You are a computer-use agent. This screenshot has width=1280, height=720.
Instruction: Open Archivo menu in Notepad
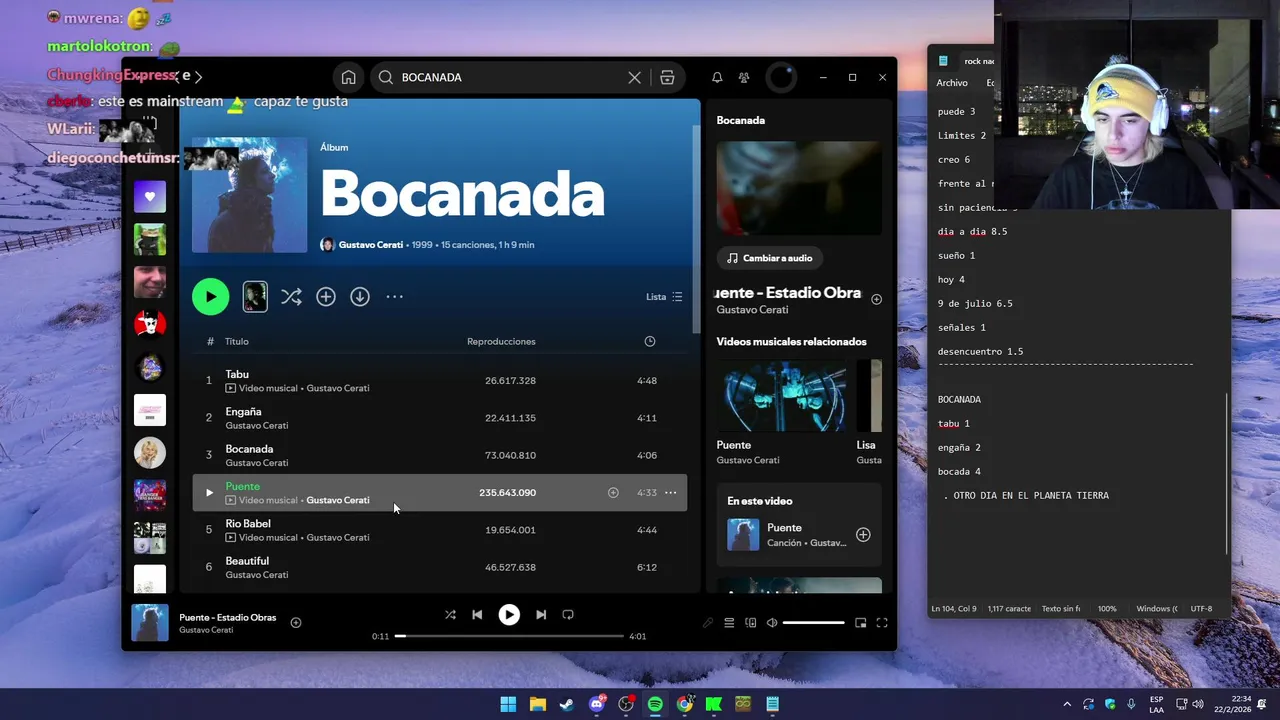click(x=952, y=83)
